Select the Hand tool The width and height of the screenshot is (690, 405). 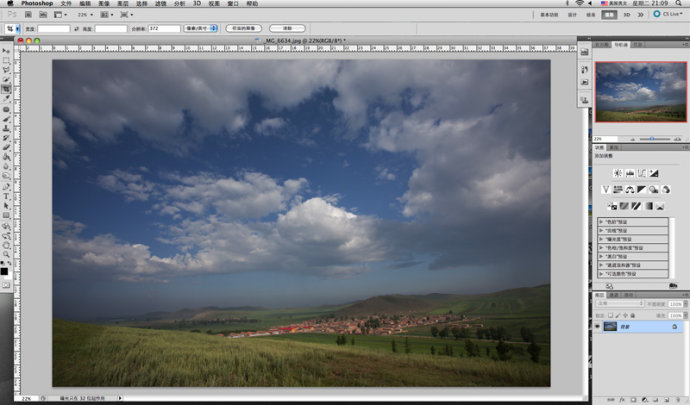point(6,245)
